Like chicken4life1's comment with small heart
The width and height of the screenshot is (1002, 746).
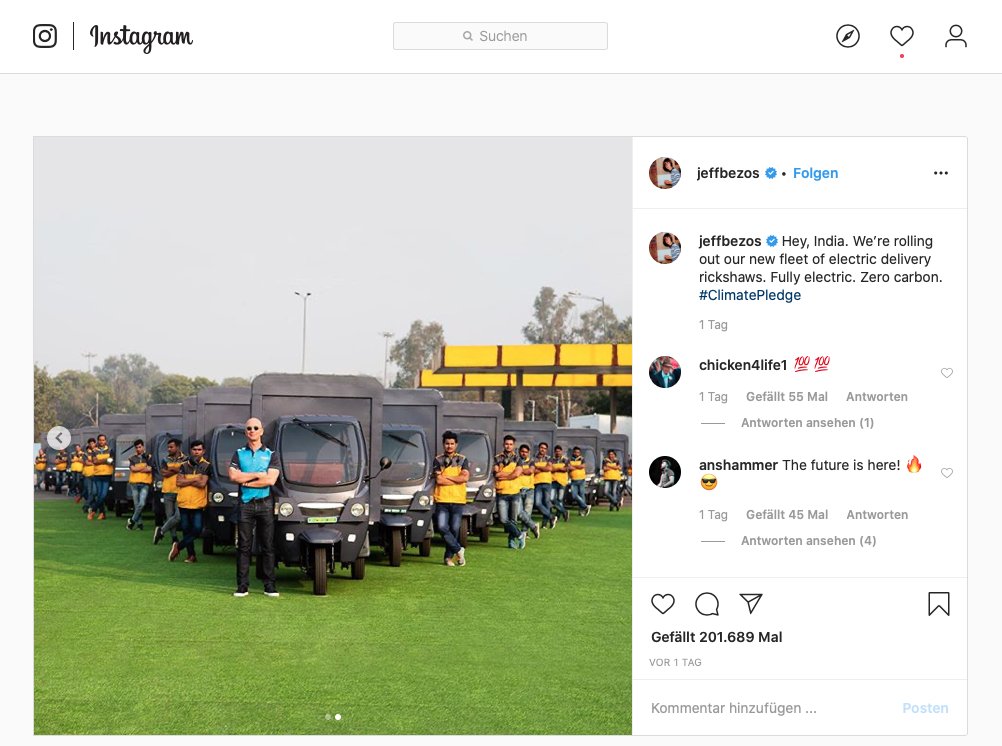click(946, 373)
